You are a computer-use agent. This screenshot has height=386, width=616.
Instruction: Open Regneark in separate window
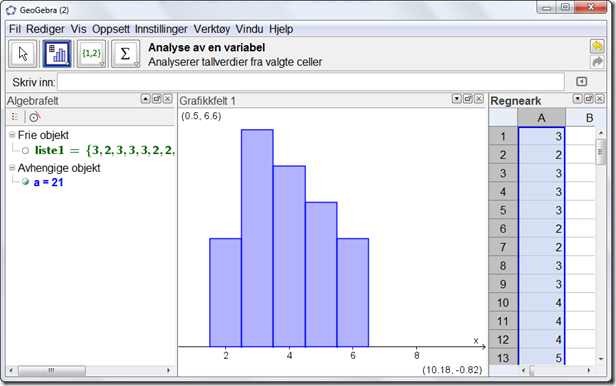pos(588,99)
